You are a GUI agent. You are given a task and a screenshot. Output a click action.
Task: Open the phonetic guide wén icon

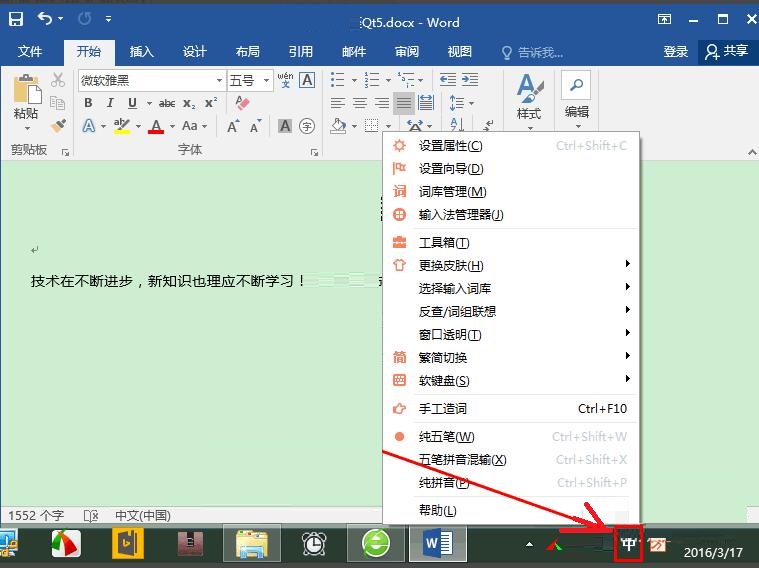click(x=285, y=79)
